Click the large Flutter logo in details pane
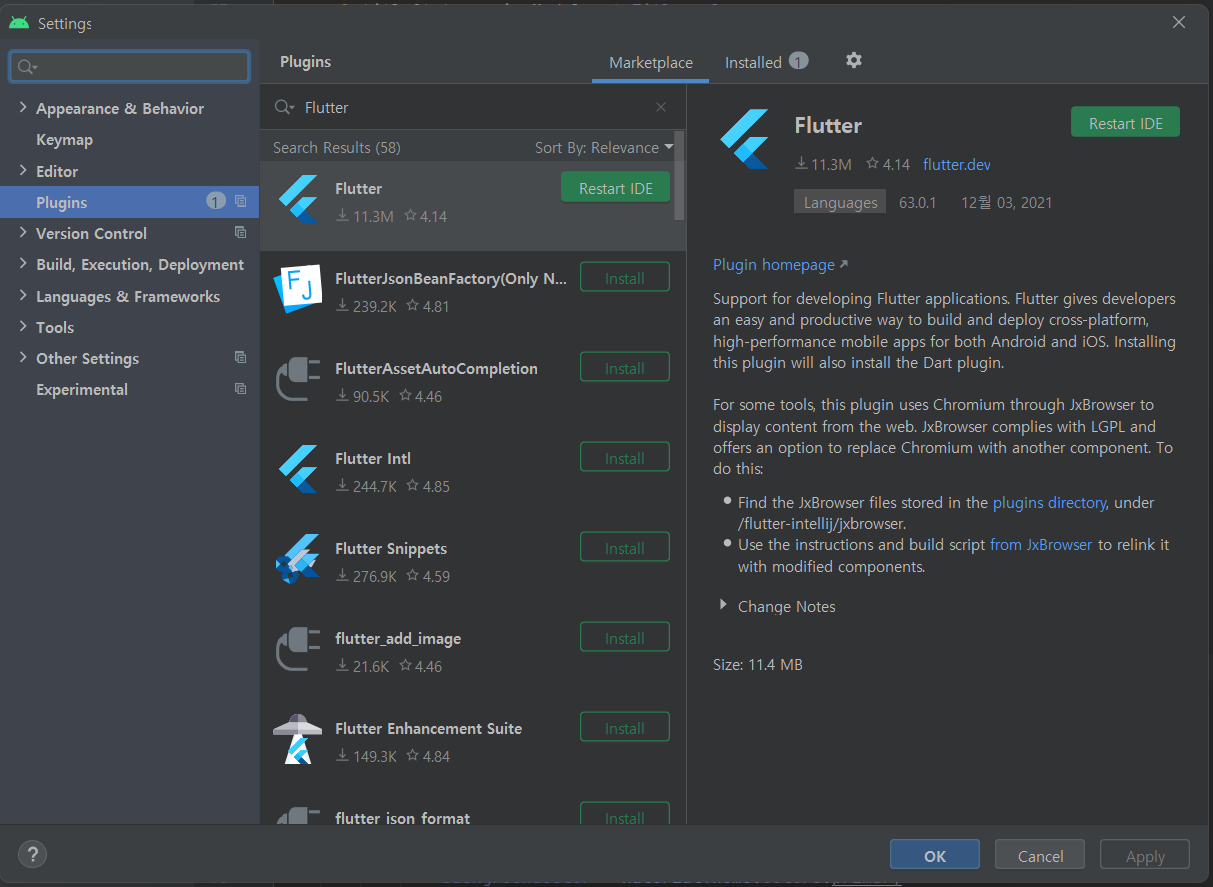Image resolution: width=1213 pixels, height=887 pixels. click(744, 139)
